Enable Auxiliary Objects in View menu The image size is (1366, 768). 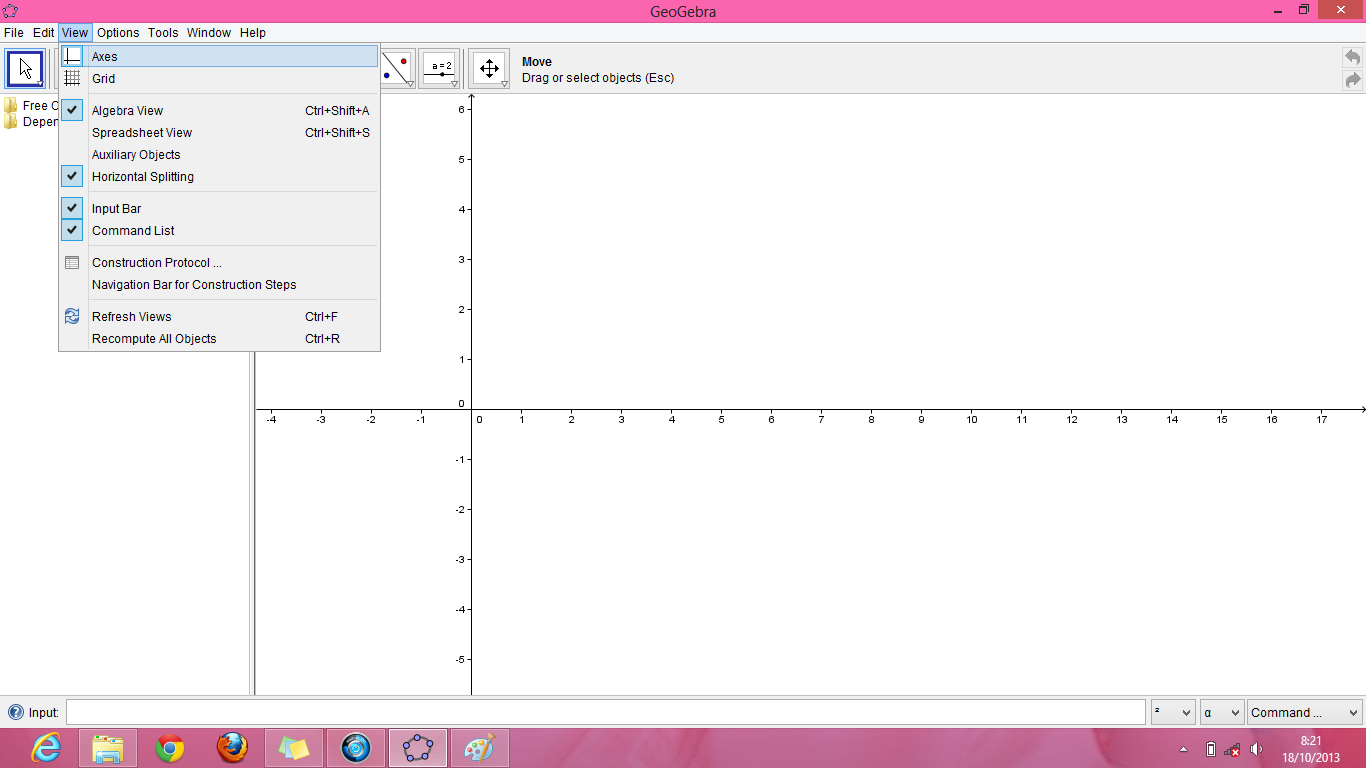pyautogui.click(x=219, y=155)
